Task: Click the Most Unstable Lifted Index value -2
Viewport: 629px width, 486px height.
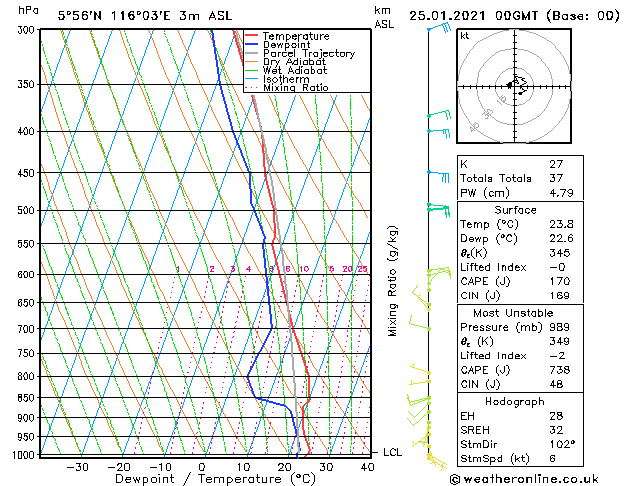Action: pyautogui.click(x=557, y=356)
